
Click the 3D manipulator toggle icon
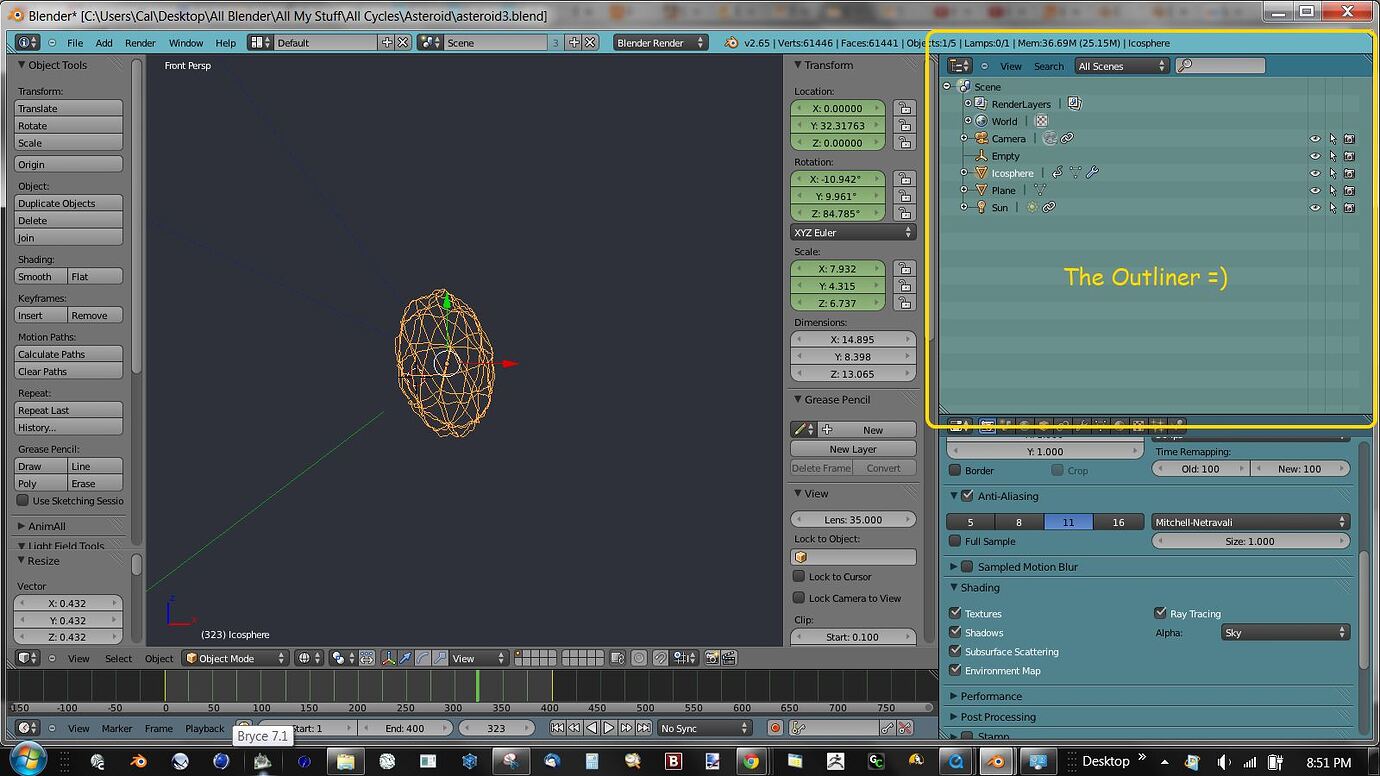tap(389, 658)
